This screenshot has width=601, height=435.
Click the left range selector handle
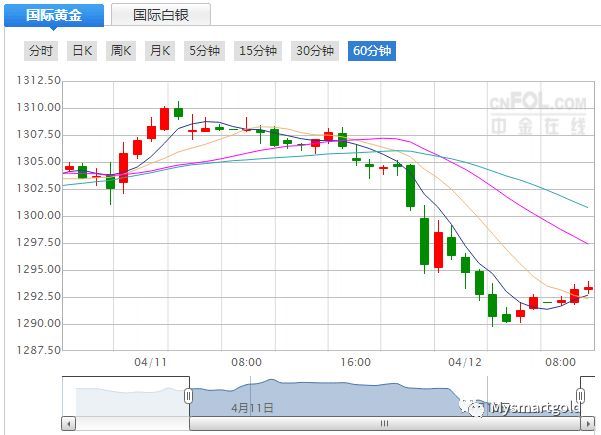(187, 396)
